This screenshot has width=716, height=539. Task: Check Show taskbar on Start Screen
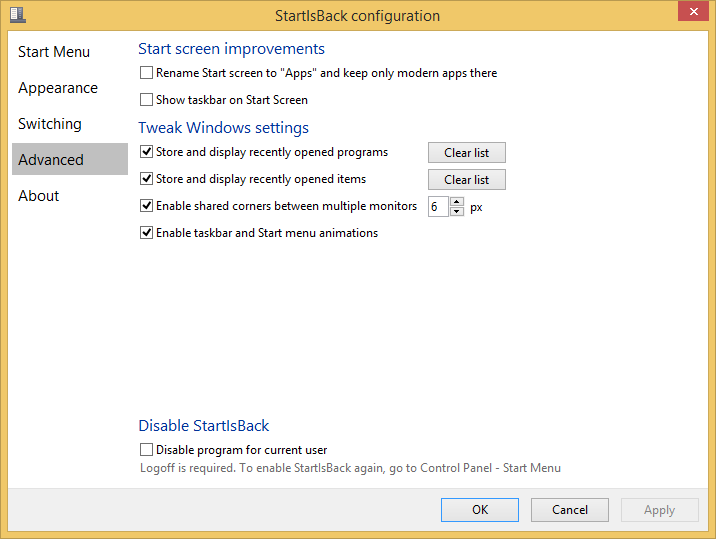click(147, 100)
